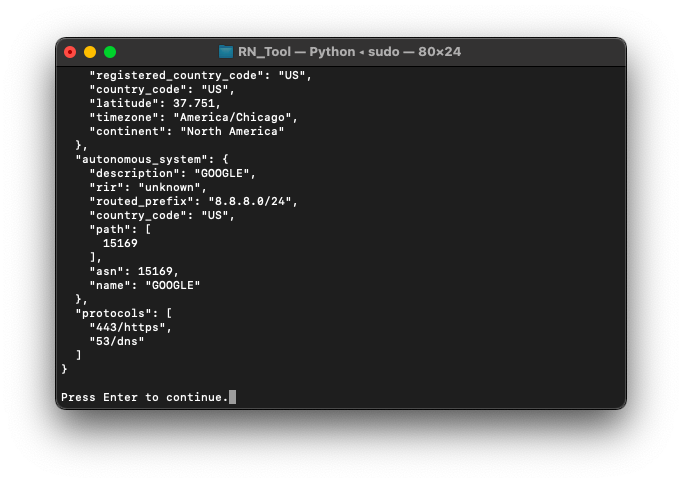Image resolution: width=682 pixels, height=483 pixels.
Task: Click the "rir": "unknown" line
Action: pos(148,188)
